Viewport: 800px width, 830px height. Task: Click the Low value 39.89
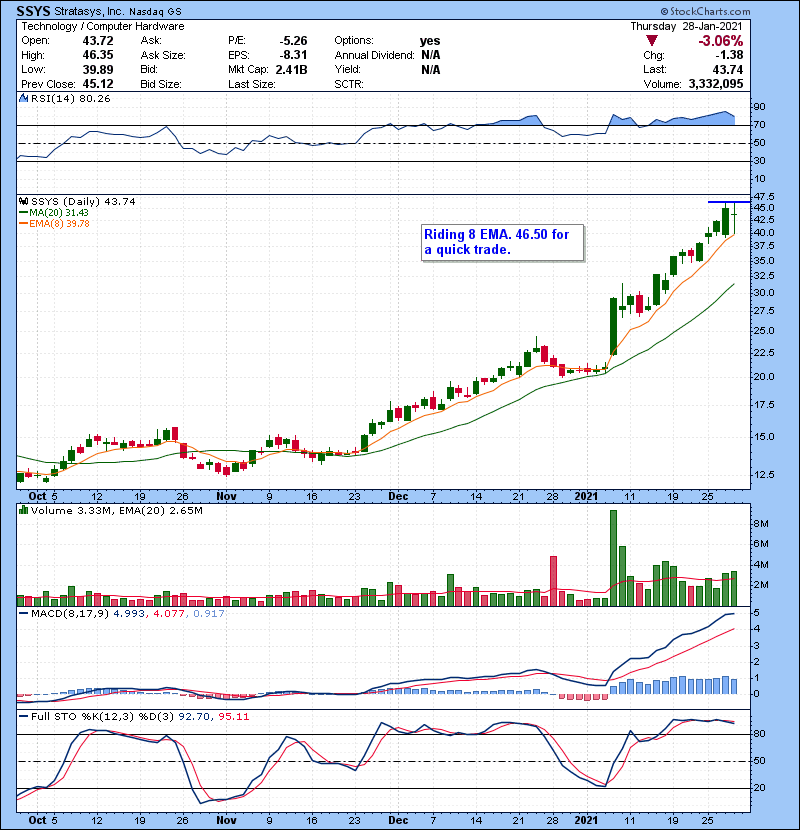point(98,69)
